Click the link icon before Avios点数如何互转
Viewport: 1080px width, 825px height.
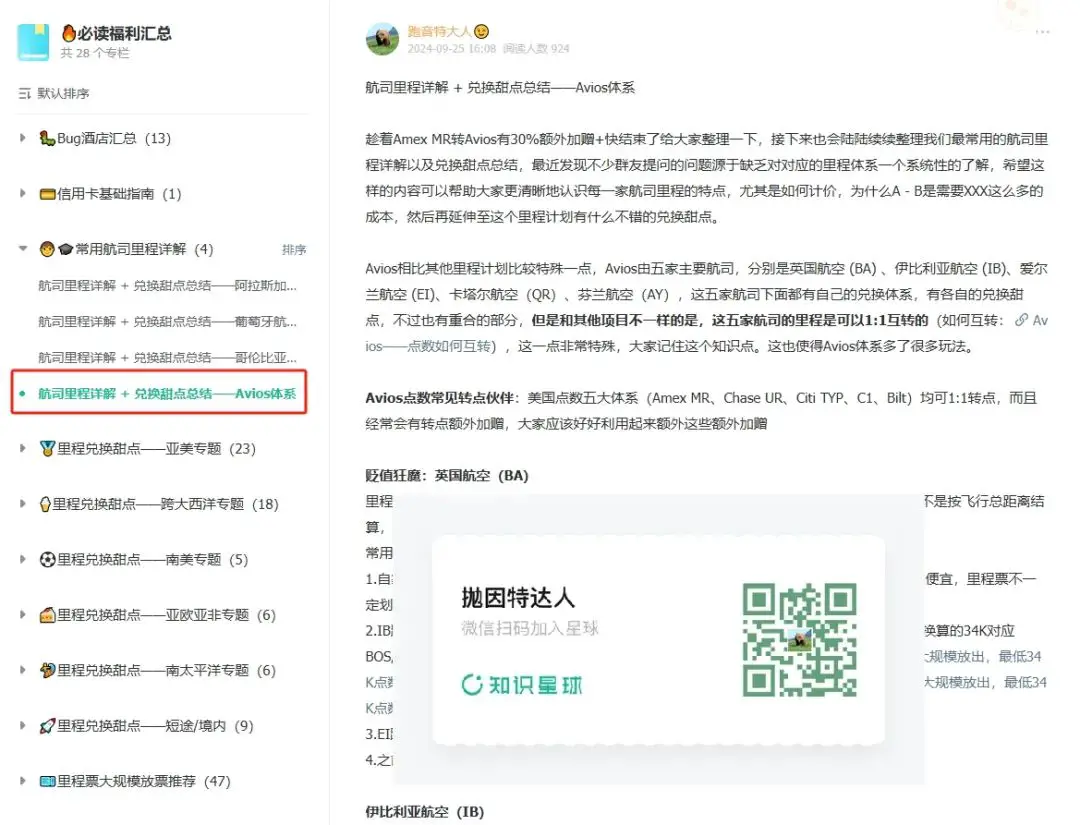(1021, 321)
